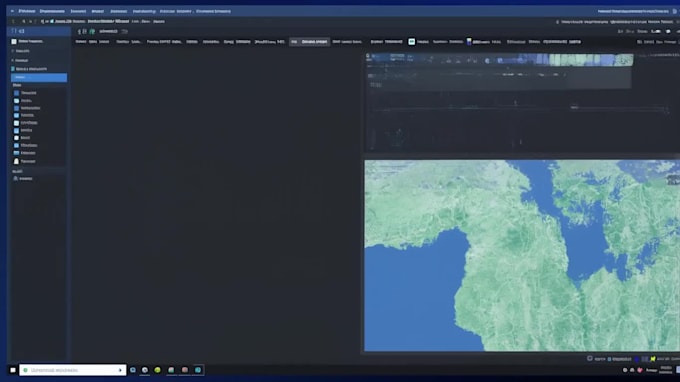This screenshot has height=382, width=680.
Task: Click the teal square icon in the main toolbar
Action: pos(412,42)
